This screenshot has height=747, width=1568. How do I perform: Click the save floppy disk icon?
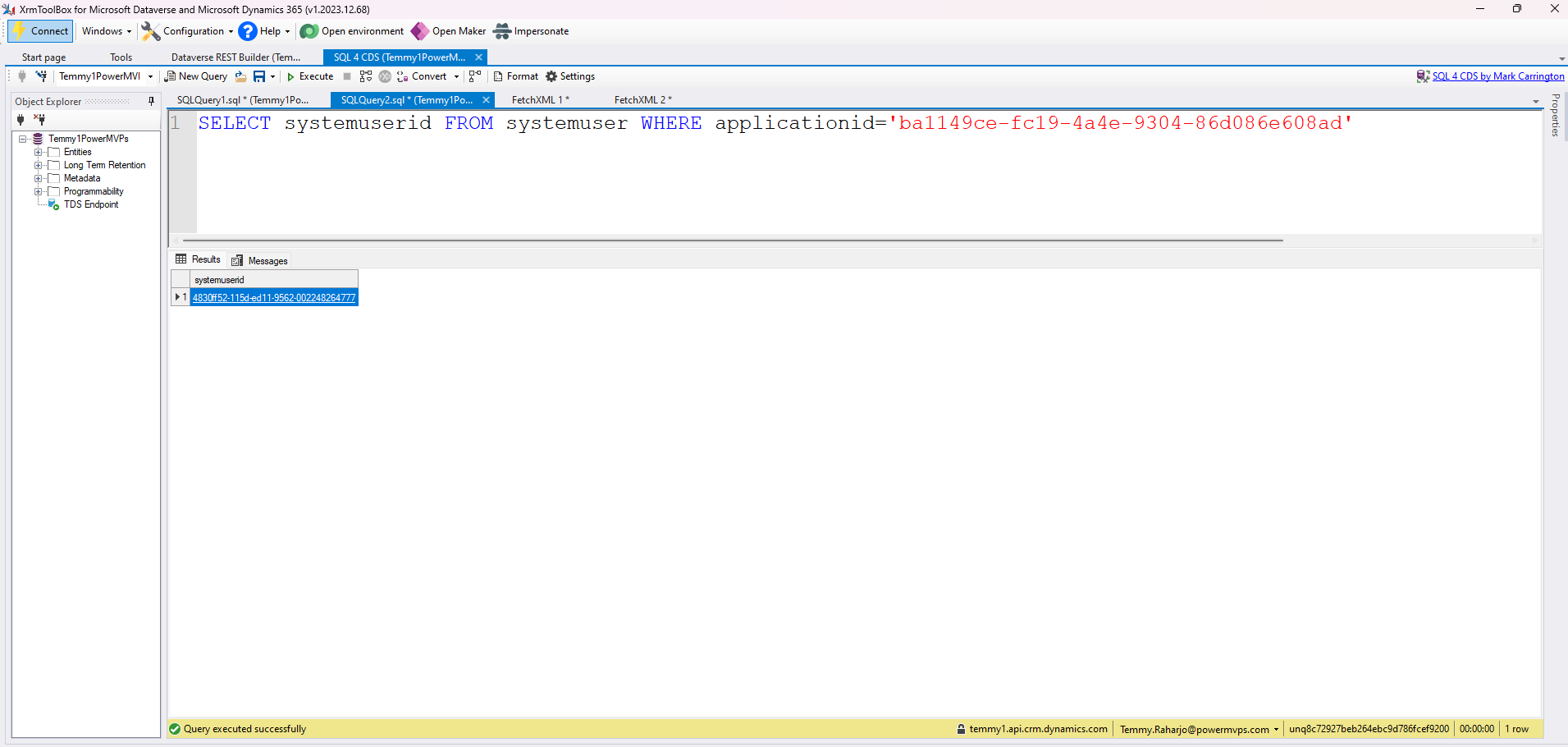(259, 76)
